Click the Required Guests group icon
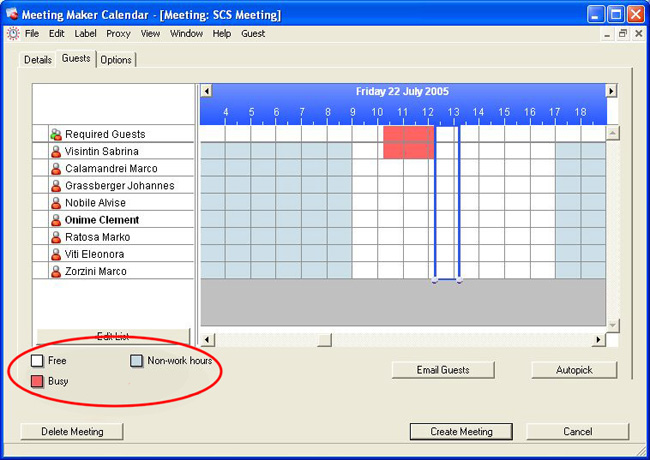Viewport: 650px width, 460px height. [x=56, y=134]
